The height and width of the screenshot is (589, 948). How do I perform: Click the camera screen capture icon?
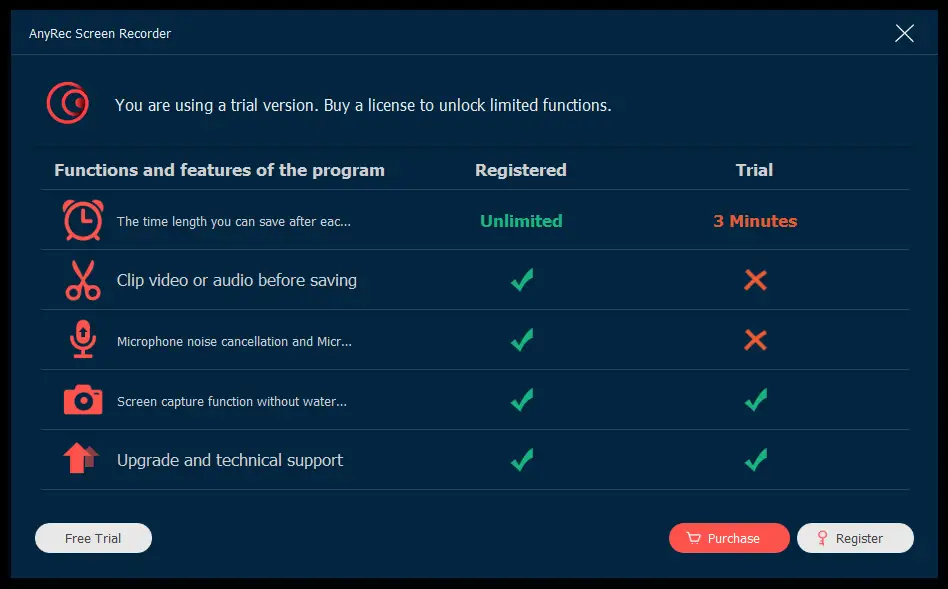coord(83,400)
